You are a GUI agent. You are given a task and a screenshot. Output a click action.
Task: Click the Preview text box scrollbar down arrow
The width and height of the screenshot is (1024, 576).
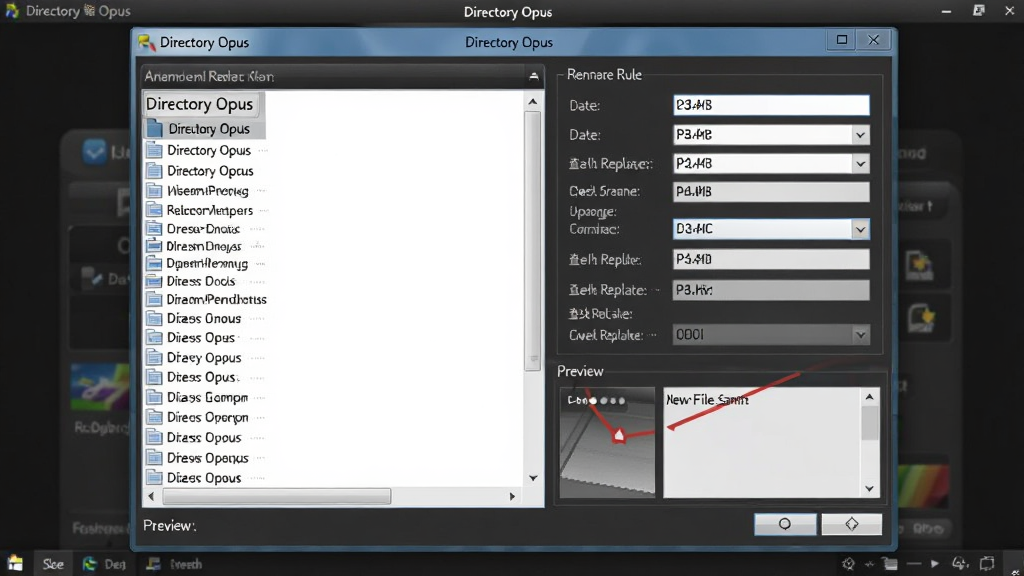coord(869,488)
